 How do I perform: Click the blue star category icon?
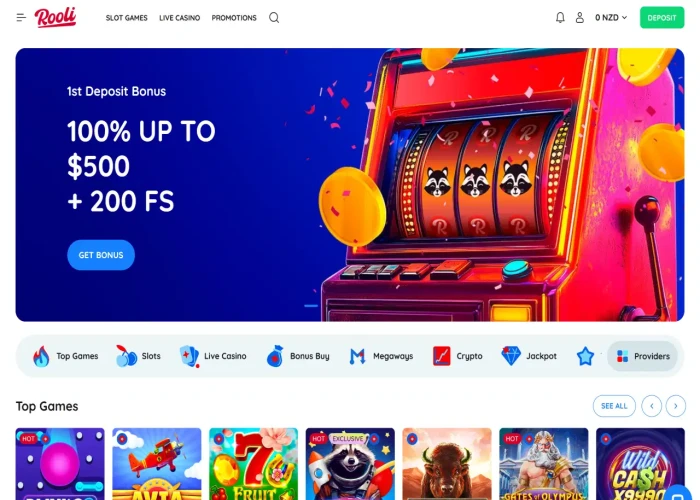[x=585, y=356]
